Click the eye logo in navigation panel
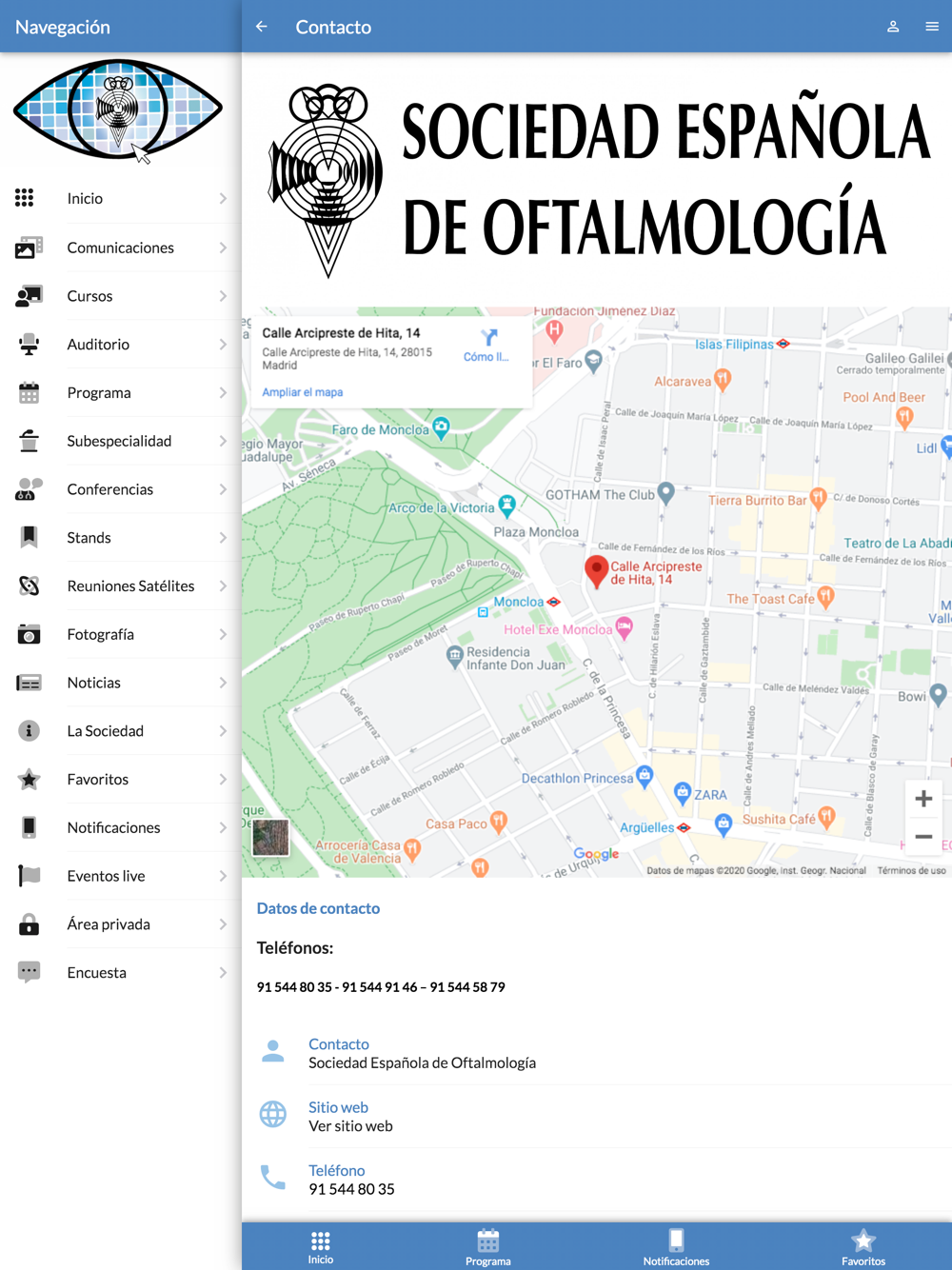Screen dimensions: 952x1270 click(118, 109)
